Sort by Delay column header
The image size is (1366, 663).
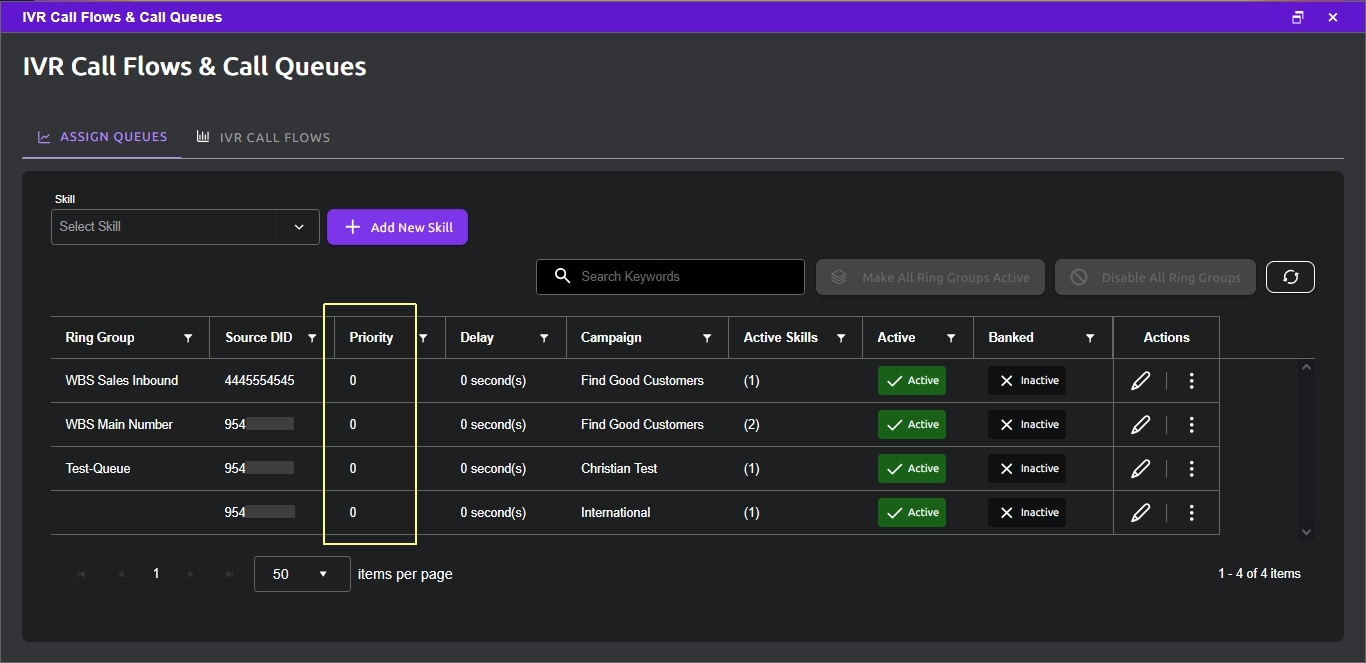(477, 338)
